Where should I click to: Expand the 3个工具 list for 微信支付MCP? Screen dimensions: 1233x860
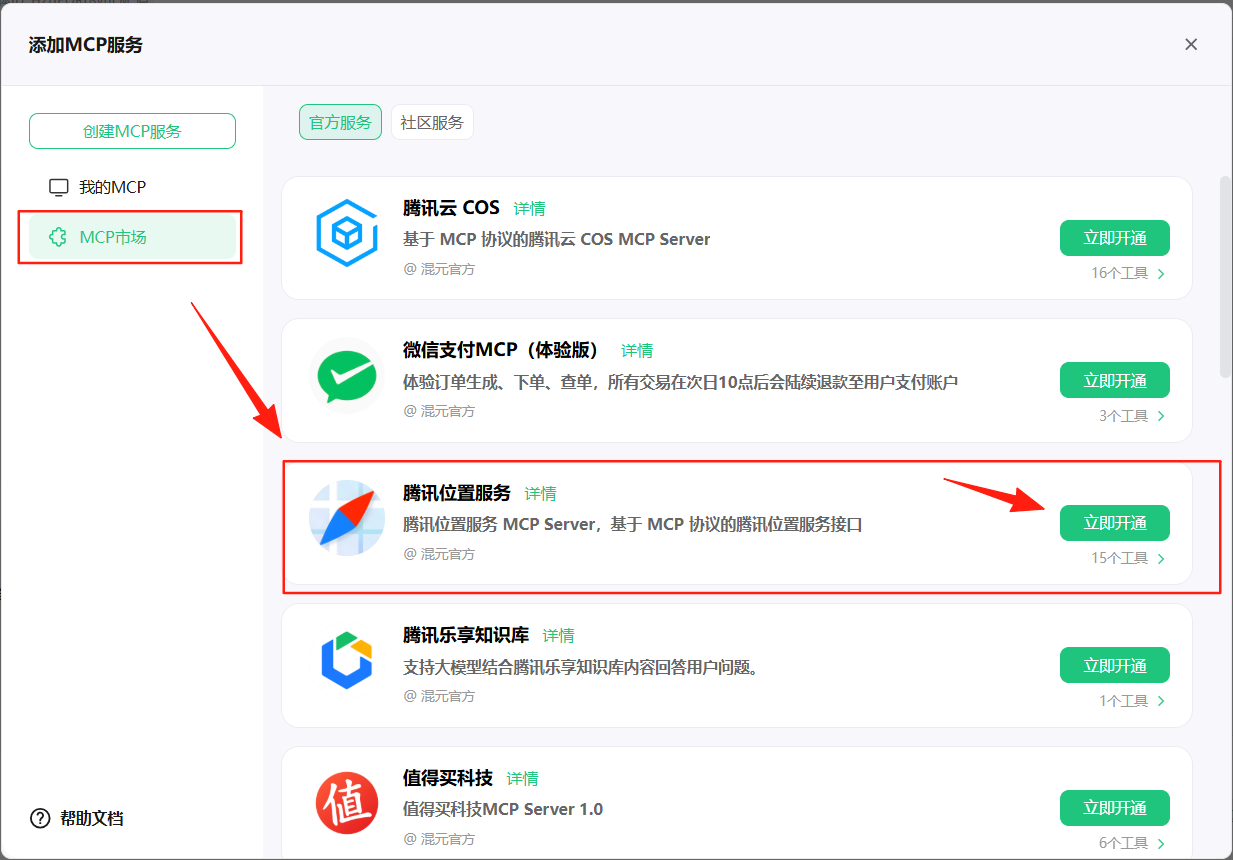click(1132, 415)
